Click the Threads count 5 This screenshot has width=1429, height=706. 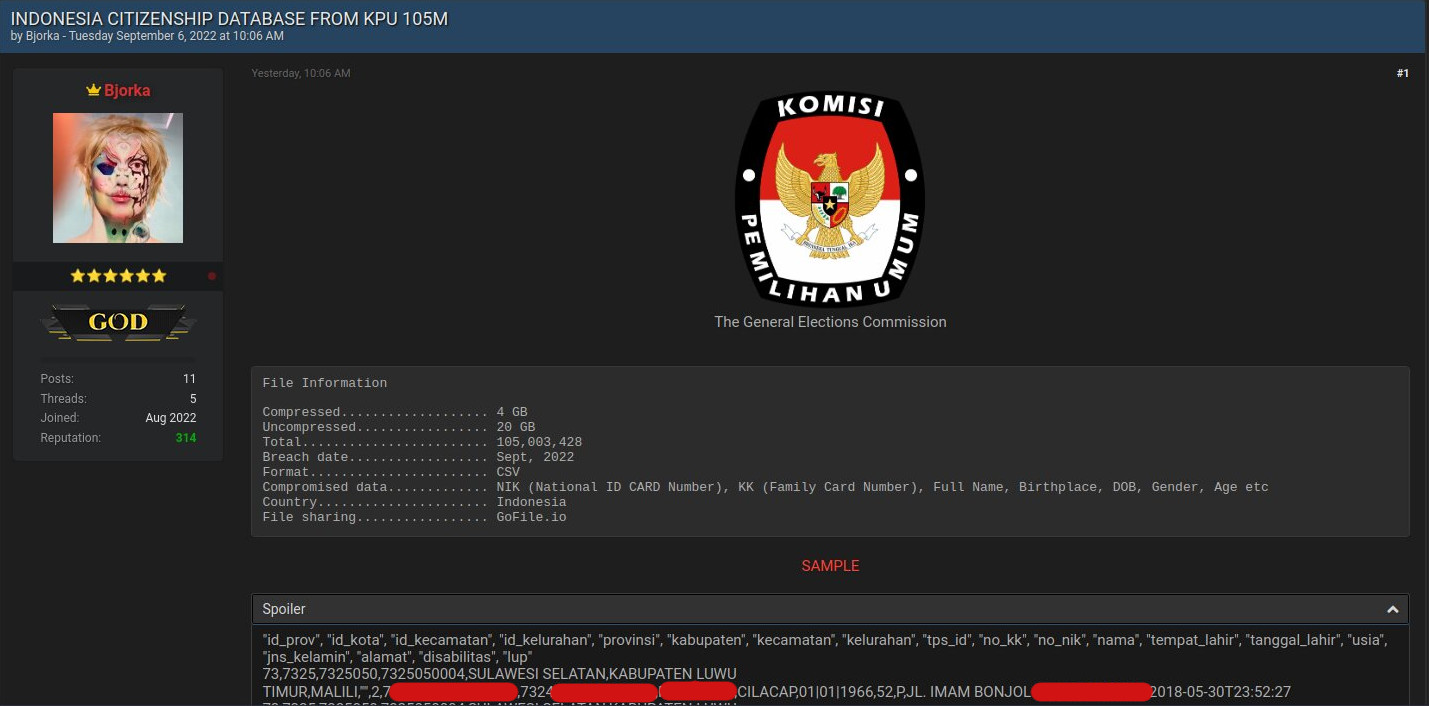click(x=193, y=399)
